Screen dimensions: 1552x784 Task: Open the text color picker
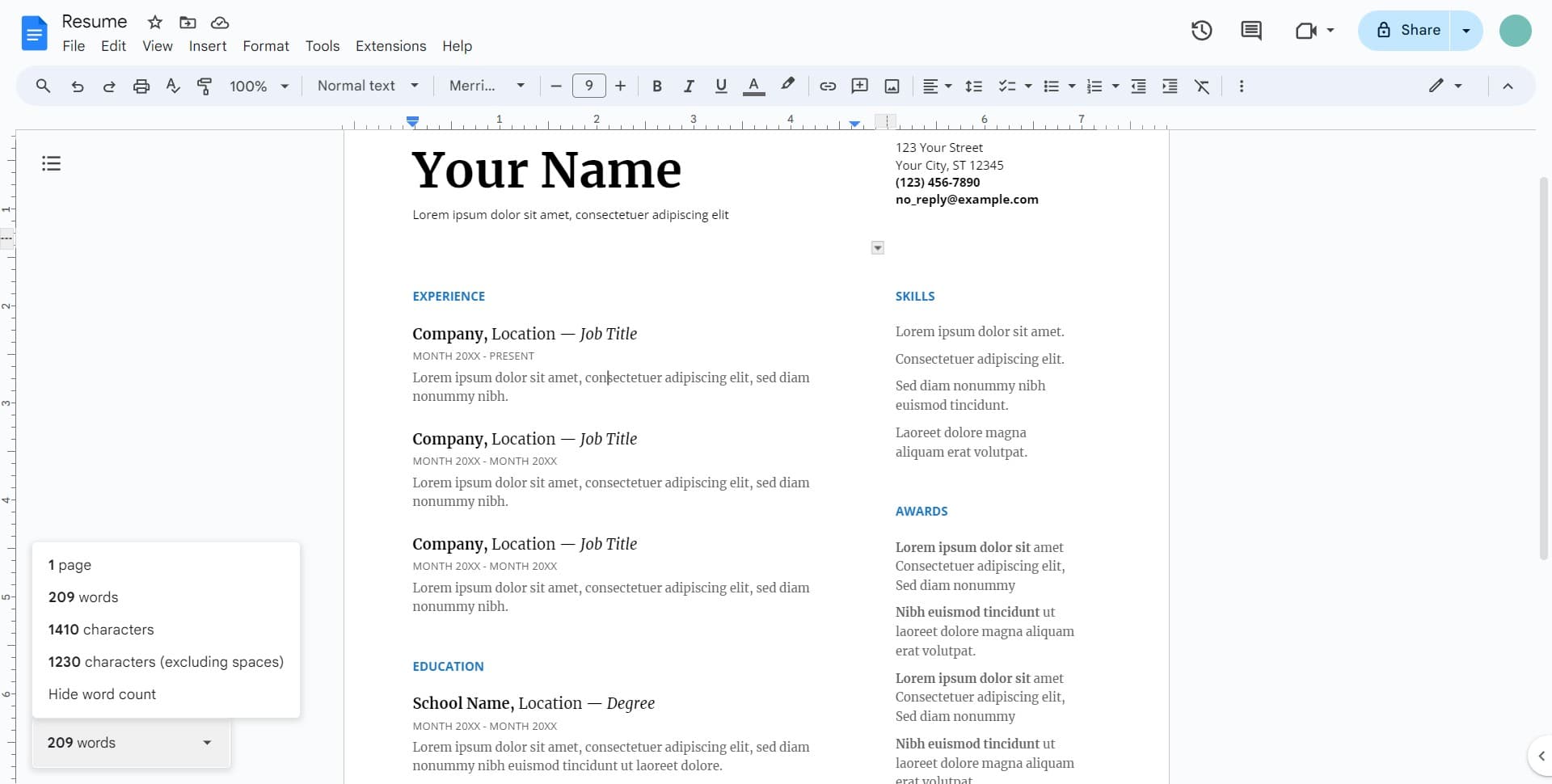pos(753,86)
